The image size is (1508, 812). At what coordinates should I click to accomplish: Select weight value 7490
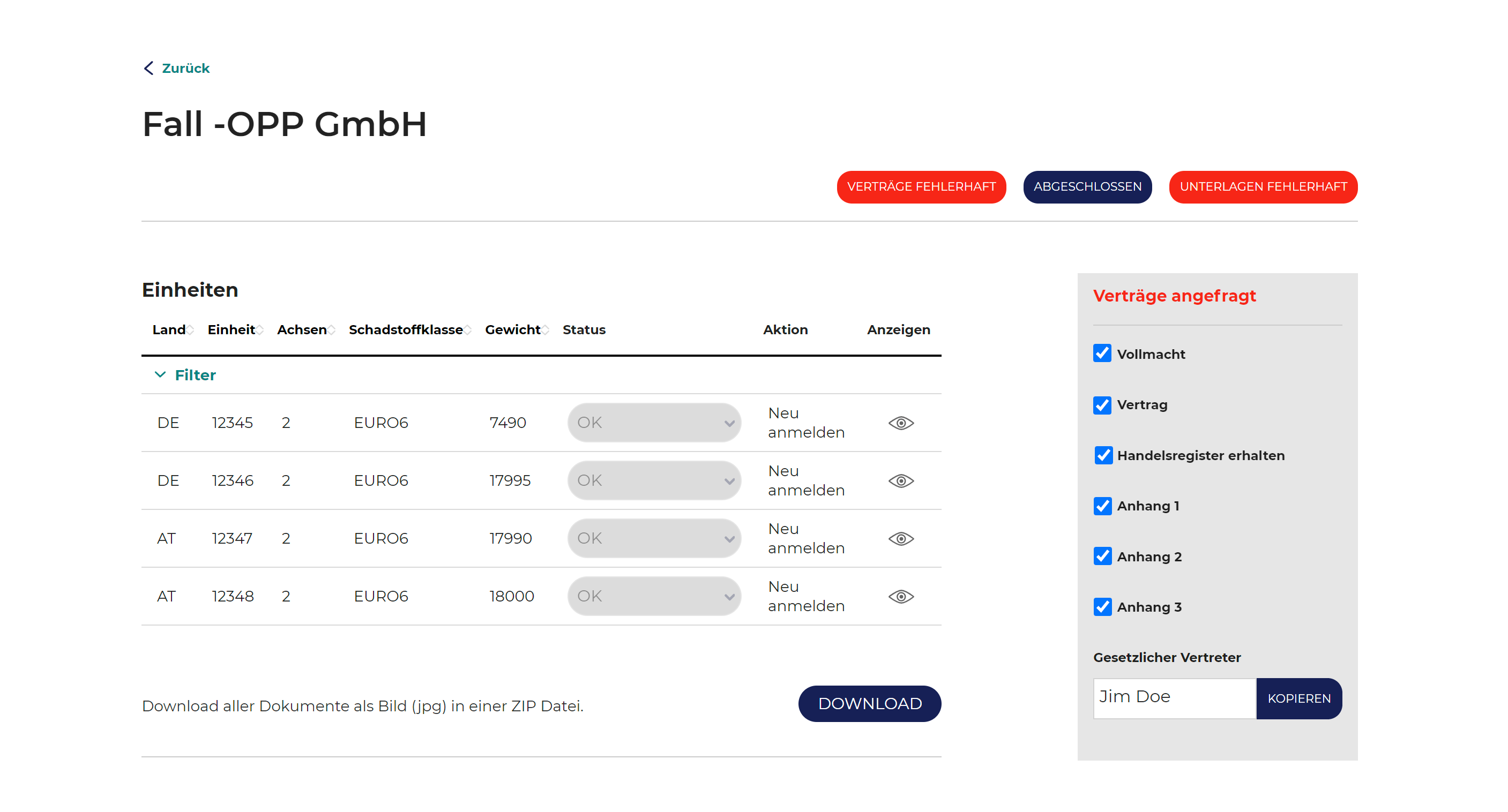pos(507,423)
